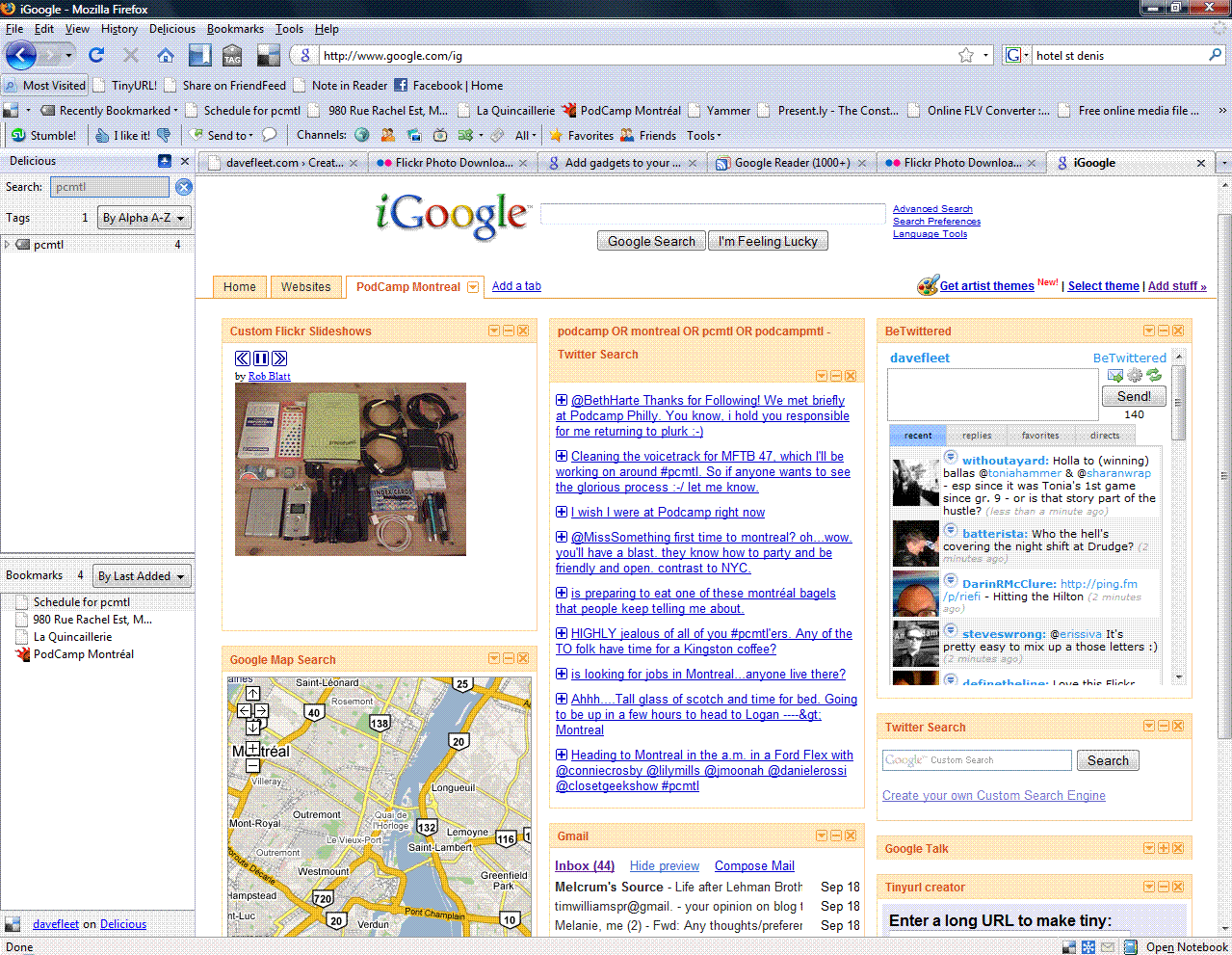The image size is (1232, 955).
Task: Expand the @MissSomething tweet plus box
Action: 562,537
